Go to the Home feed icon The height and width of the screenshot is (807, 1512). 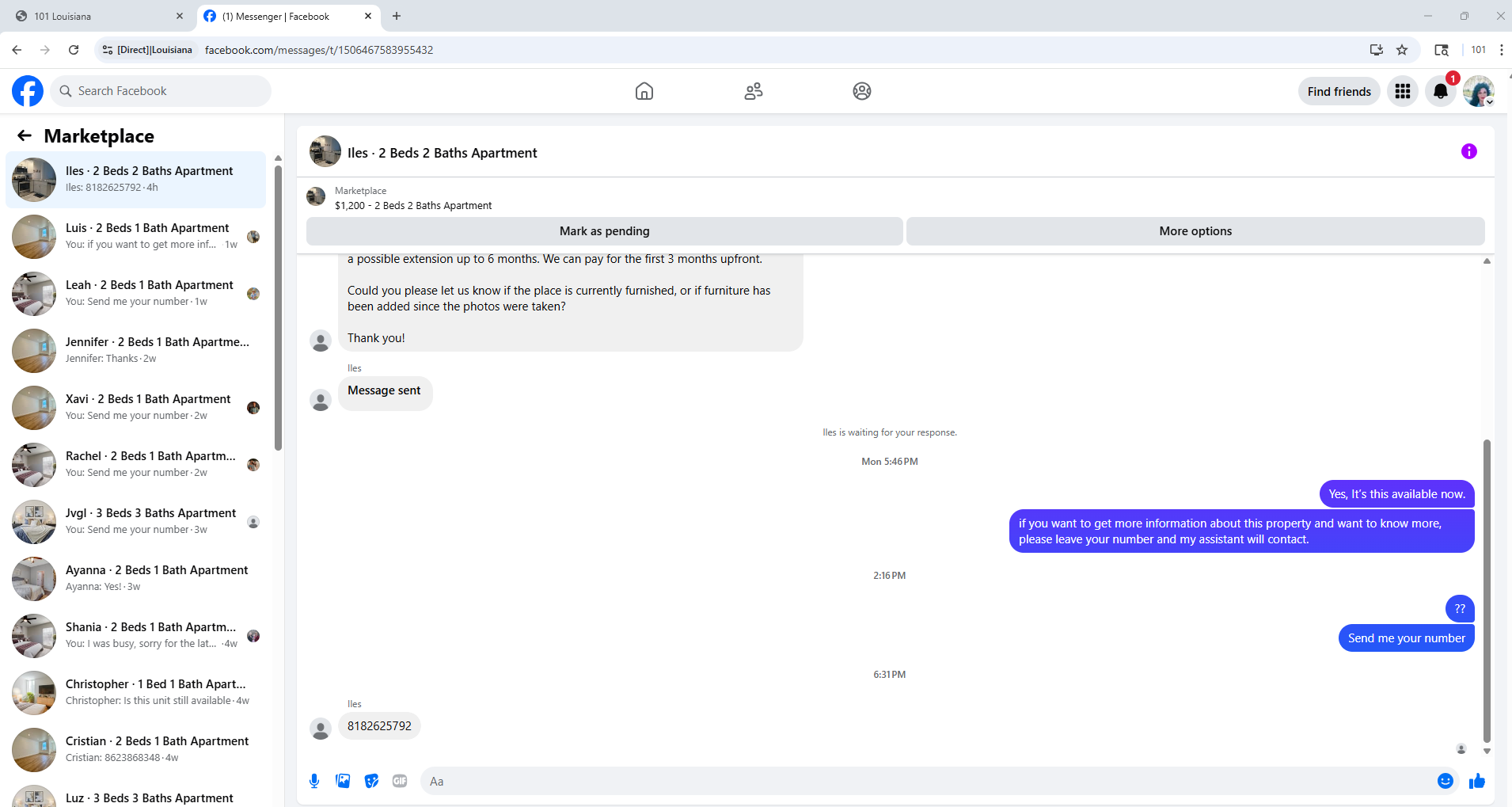click(x=644, y=91)
